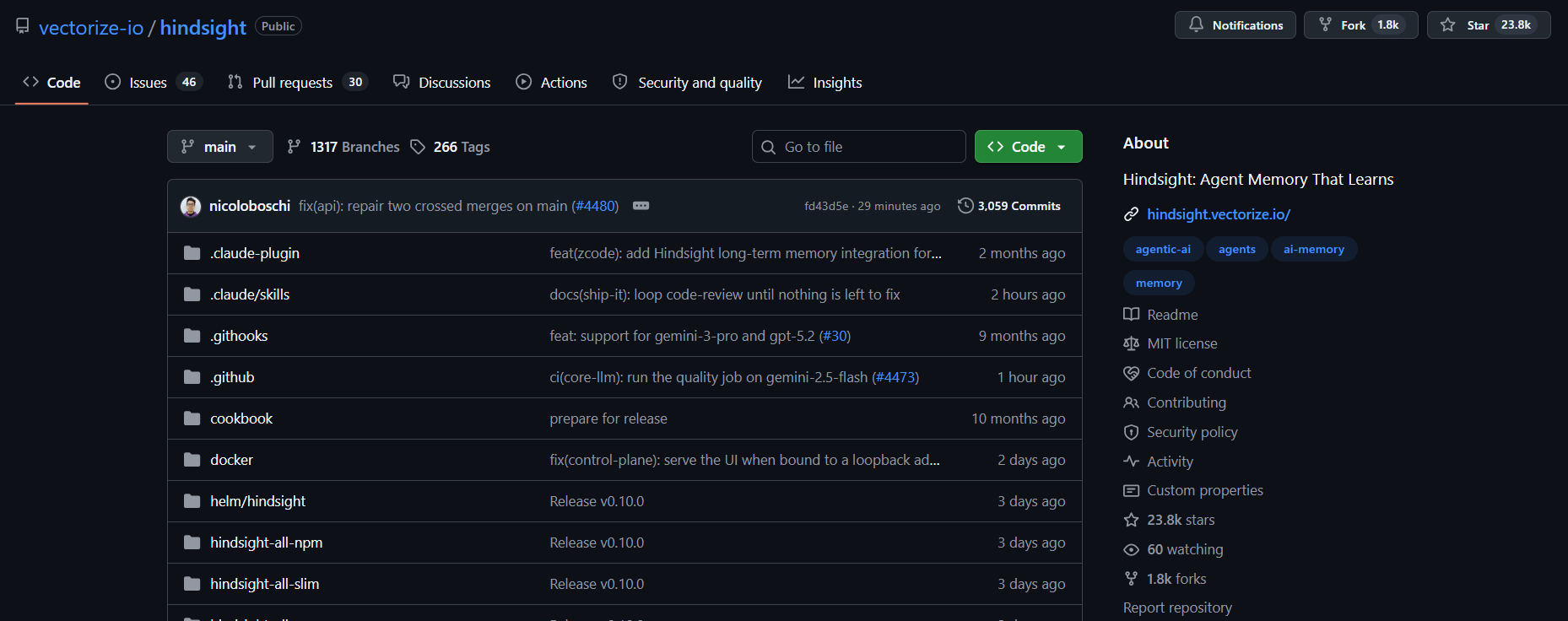Image resolution: width=1568 pixels, height=621 pixels.
Task: Open the Discussions tab
Action: 441,83
